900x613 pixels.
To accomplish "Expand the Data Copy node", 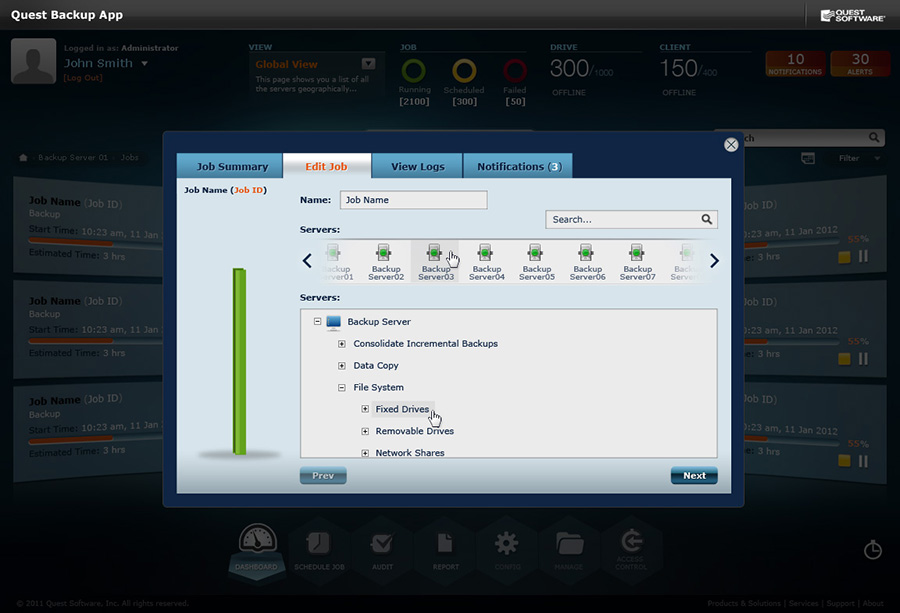I will pyautogui.click(x=342, y=366).
